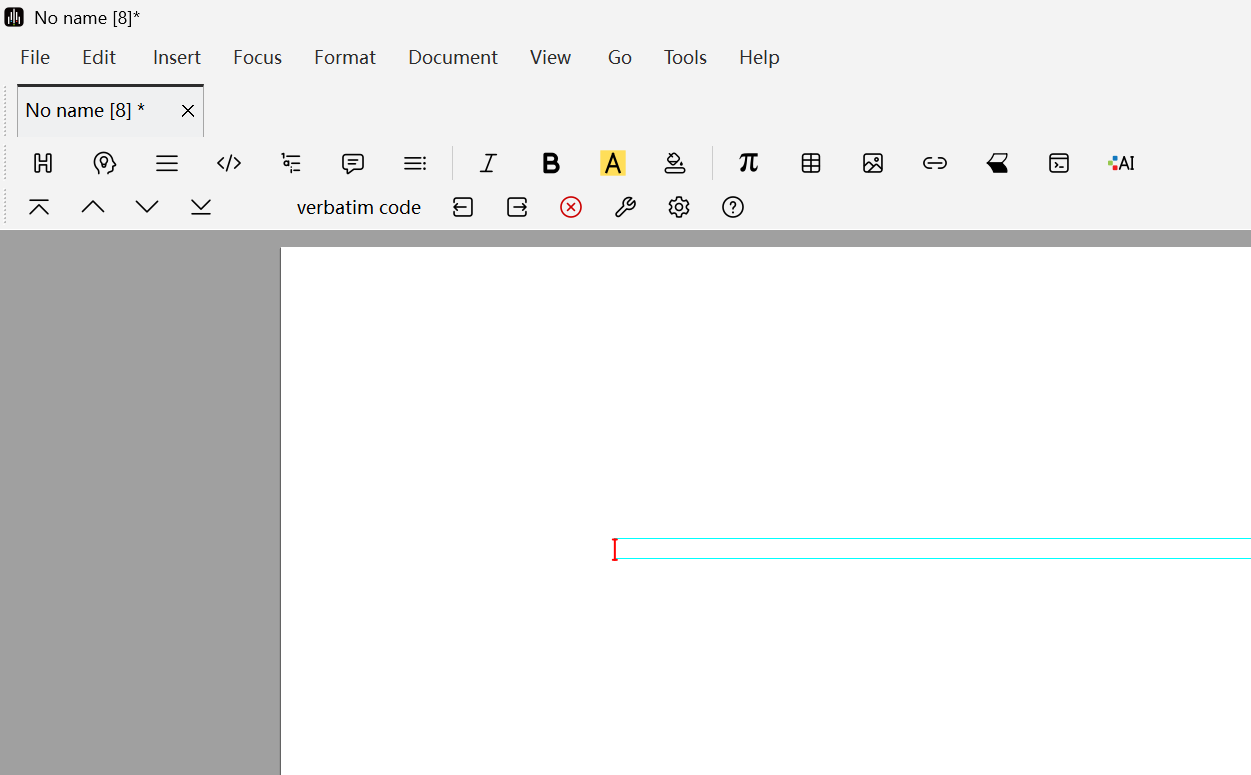Click the fill color bucket icon

click(x=675, y=163)
